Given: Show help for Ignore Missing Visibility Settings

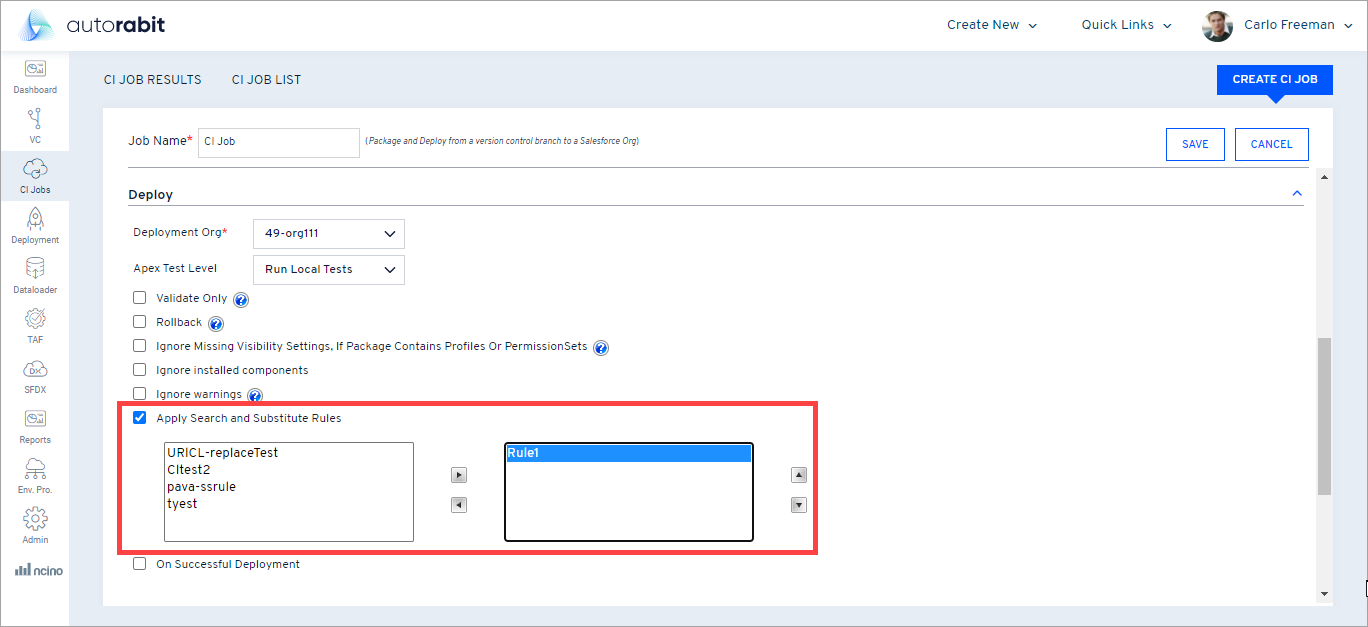Looking at the screenshot, I should pos(601,347).
